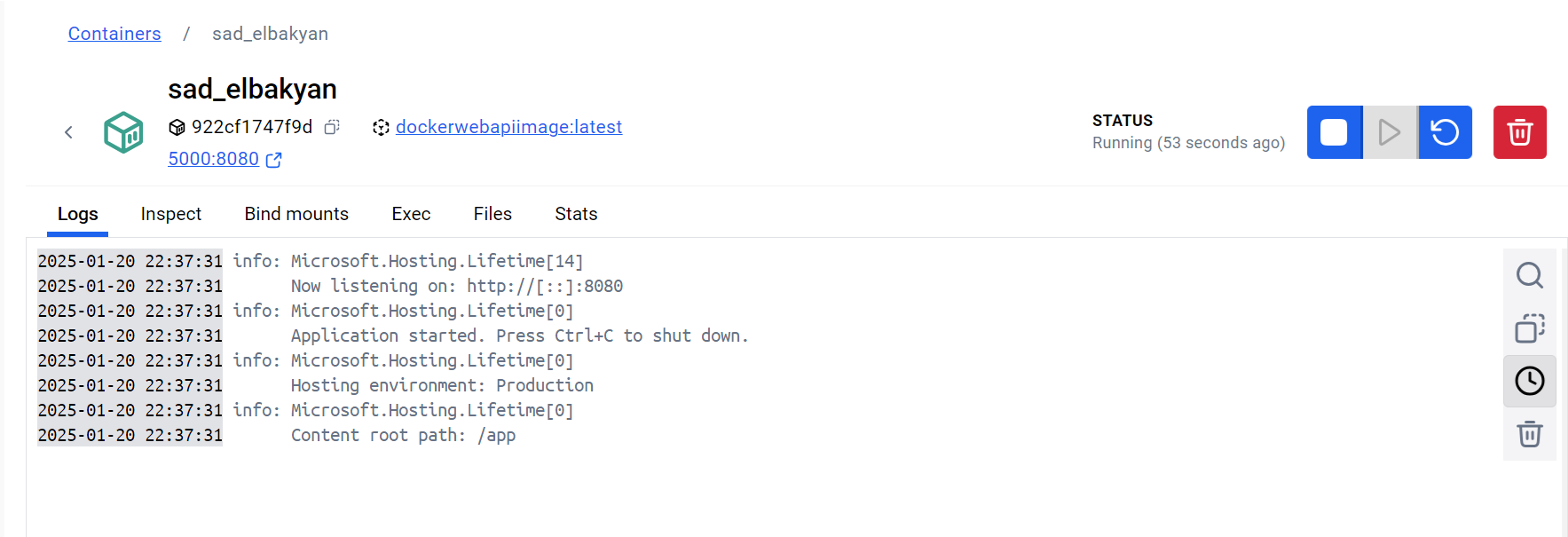Switch to the Bind mounts tab
Viewport: 1568px width, 537px height.
296,214
